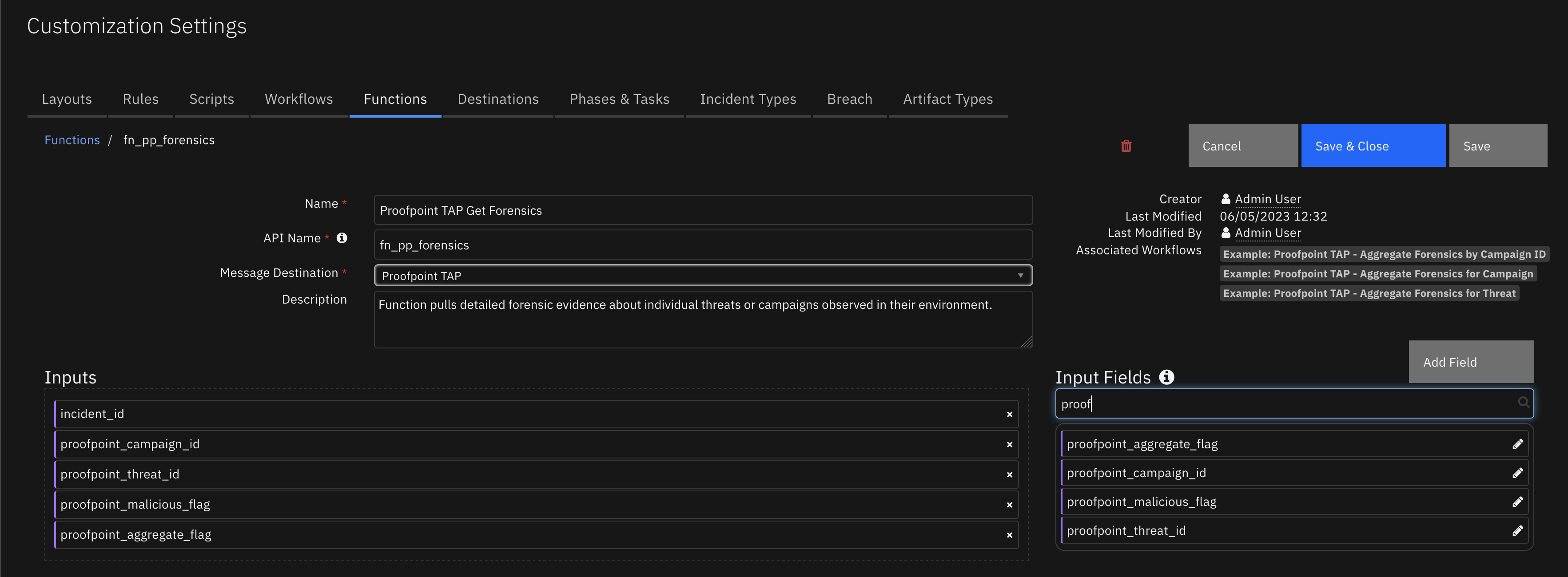The image size is (1568, 577).
Task: Click Cancel button
Action: (1243, 146)
